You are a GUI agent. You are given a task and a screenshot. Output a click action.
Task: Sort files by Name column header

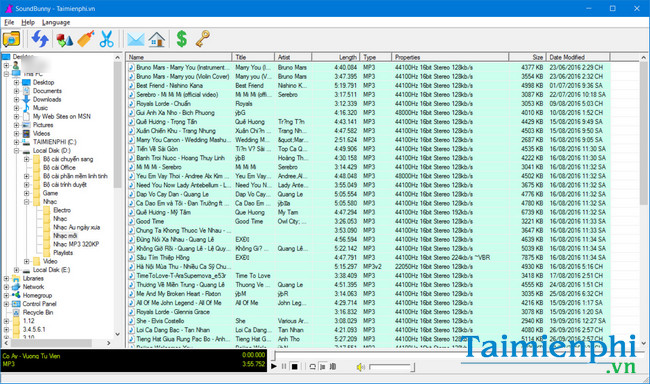click(179, 57)
